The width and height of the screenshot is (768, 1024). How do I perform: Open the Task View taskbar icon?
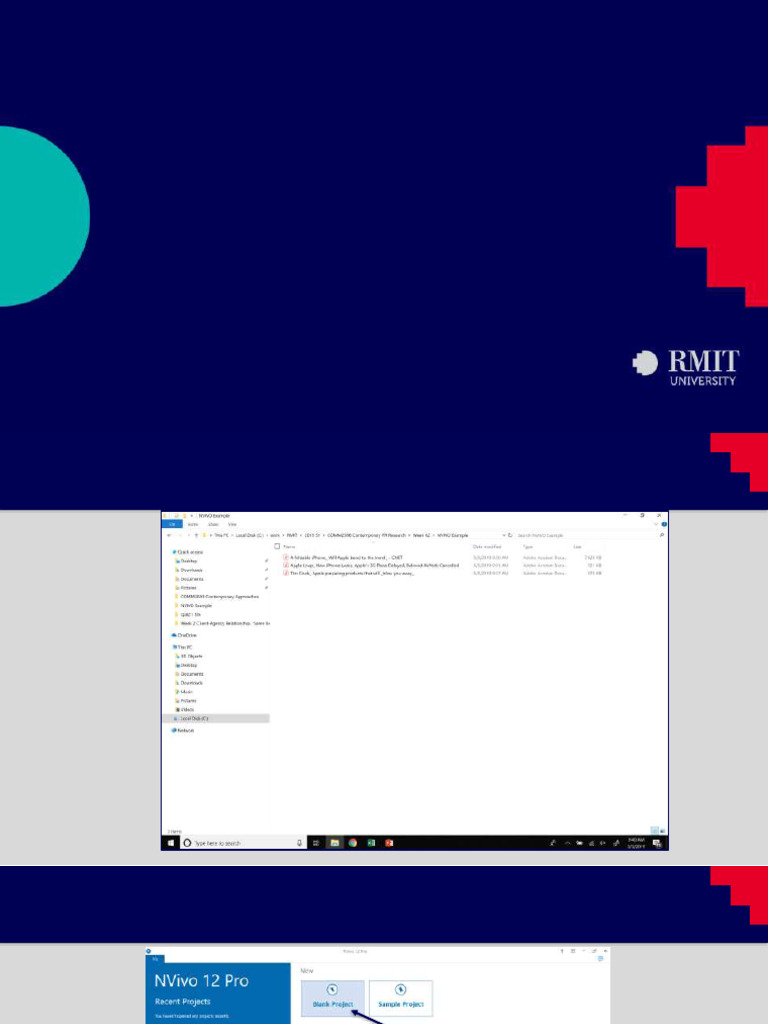(x=316, y=843)
